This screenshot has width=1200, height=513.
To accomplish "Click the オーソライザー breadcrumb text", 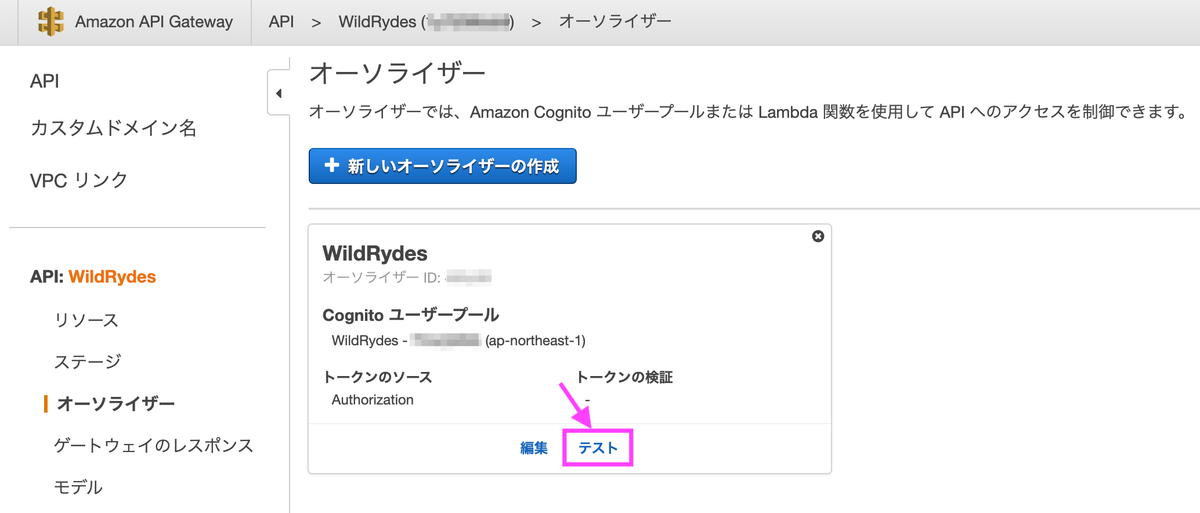I will [x=615, y=21].
